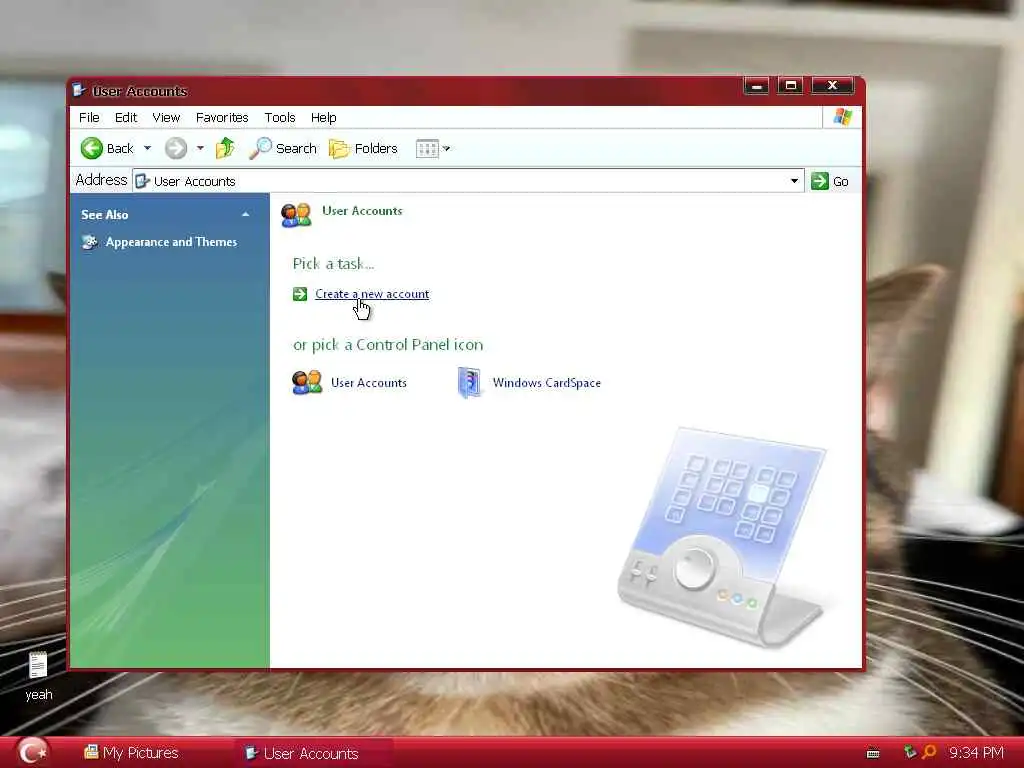Open the Search toolbar button

tap(283, 148)
